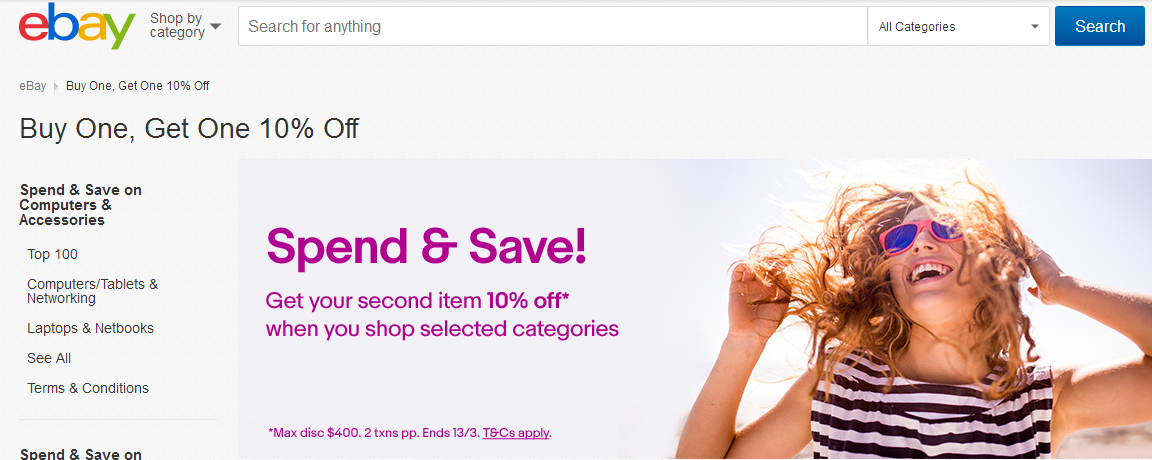This screenshot has height=460, width=1152.
Task: Click the Buy One, Get One 10% Off page title
Action: point(189,129)
